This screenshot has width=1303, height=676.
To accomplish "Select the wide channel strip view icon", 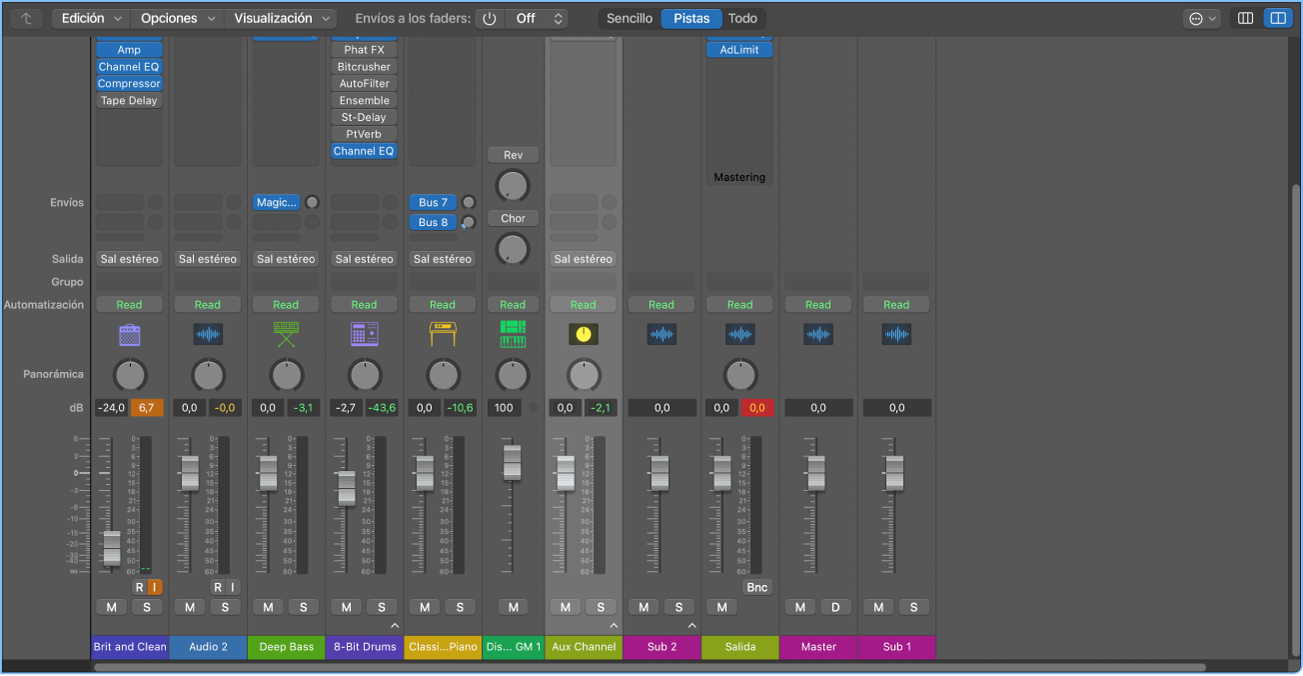I will pyautogui.click(x=1278, y=18).
